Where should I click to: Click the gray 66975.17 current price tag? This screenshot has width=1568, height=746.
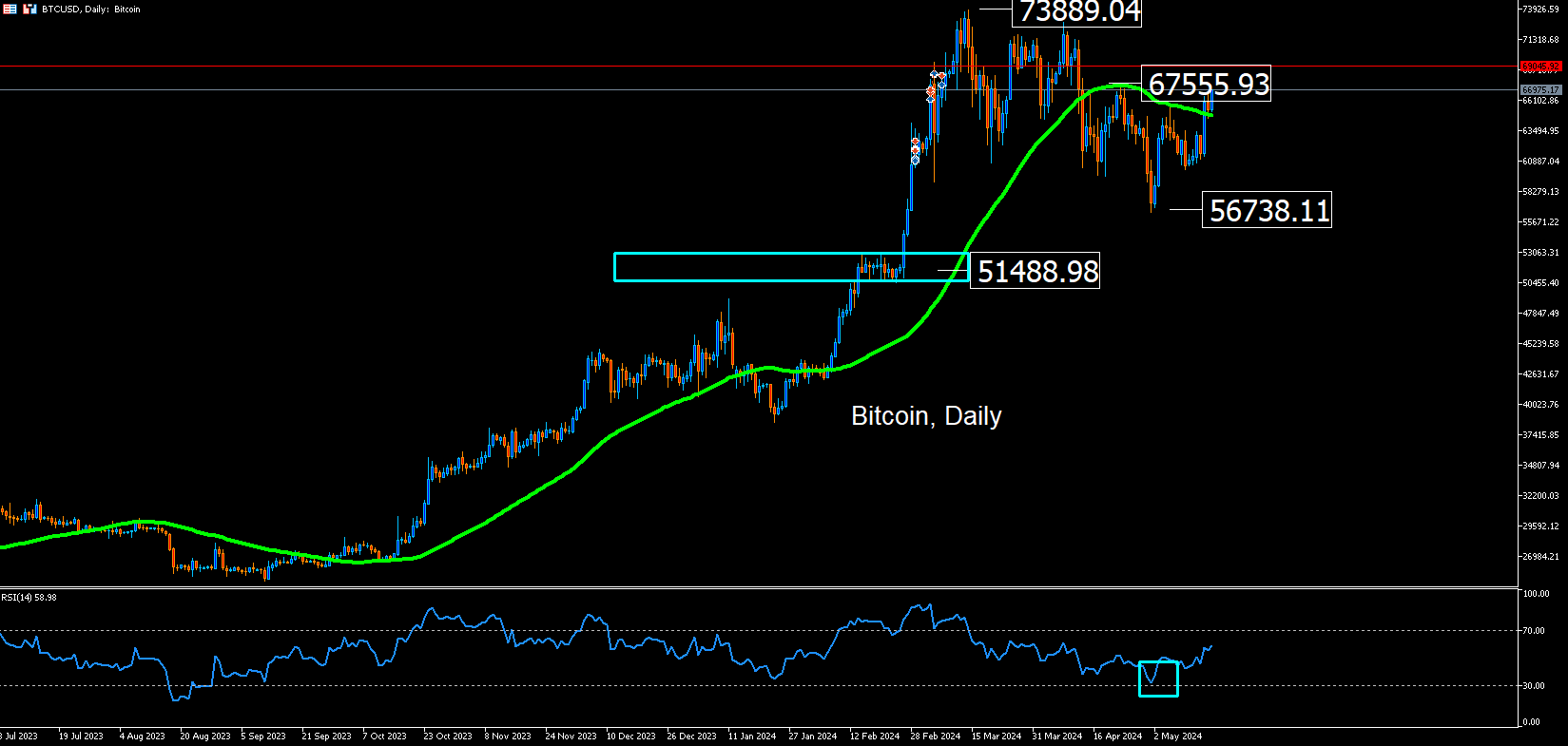pos(1540,90)
